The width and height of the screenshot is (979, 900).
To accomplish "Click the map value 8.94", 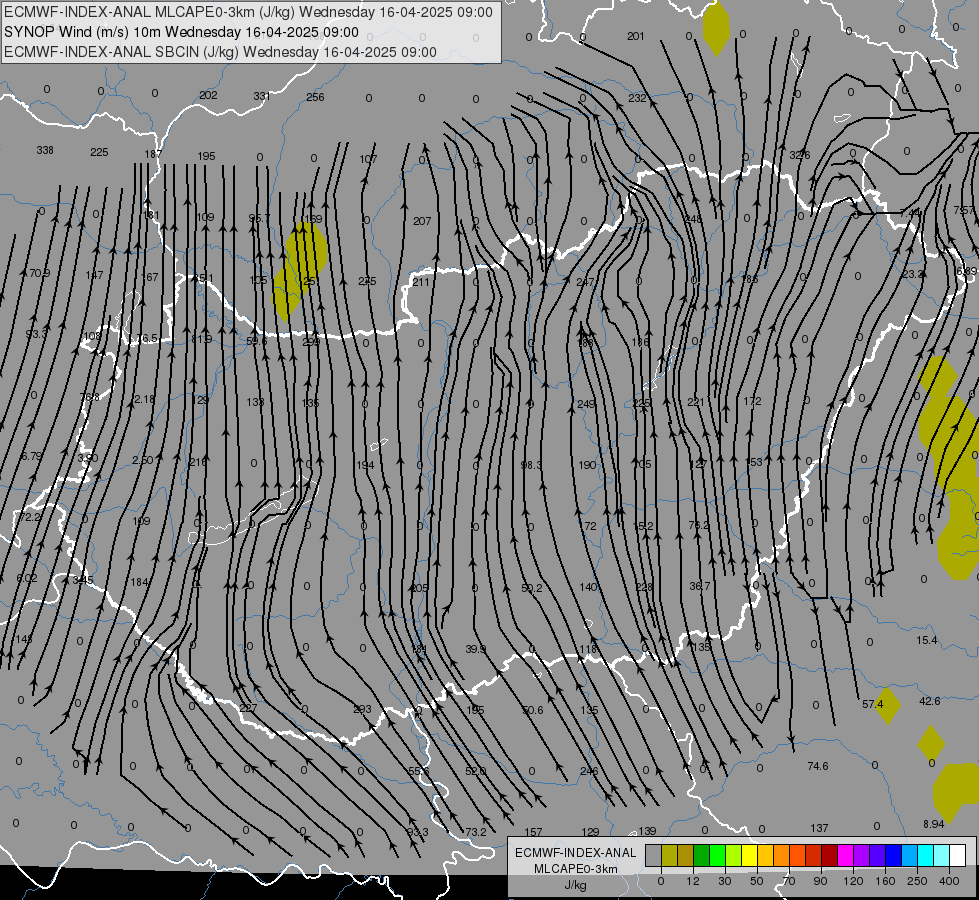I will coord(933,824).
